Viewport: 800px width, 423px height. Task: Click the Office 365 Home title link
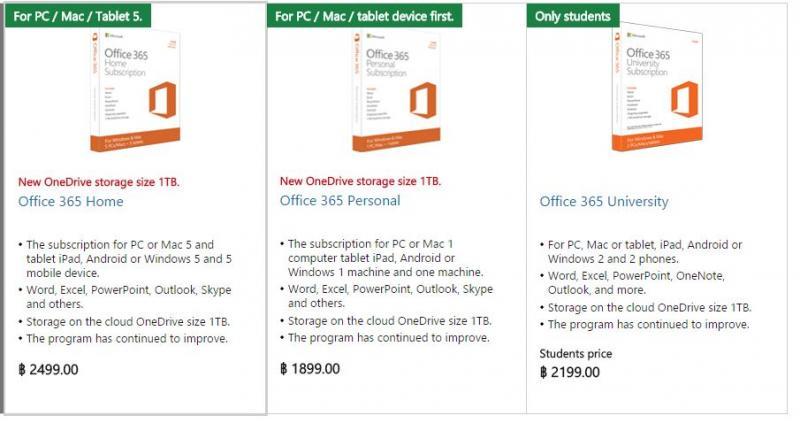coord(71,202)
